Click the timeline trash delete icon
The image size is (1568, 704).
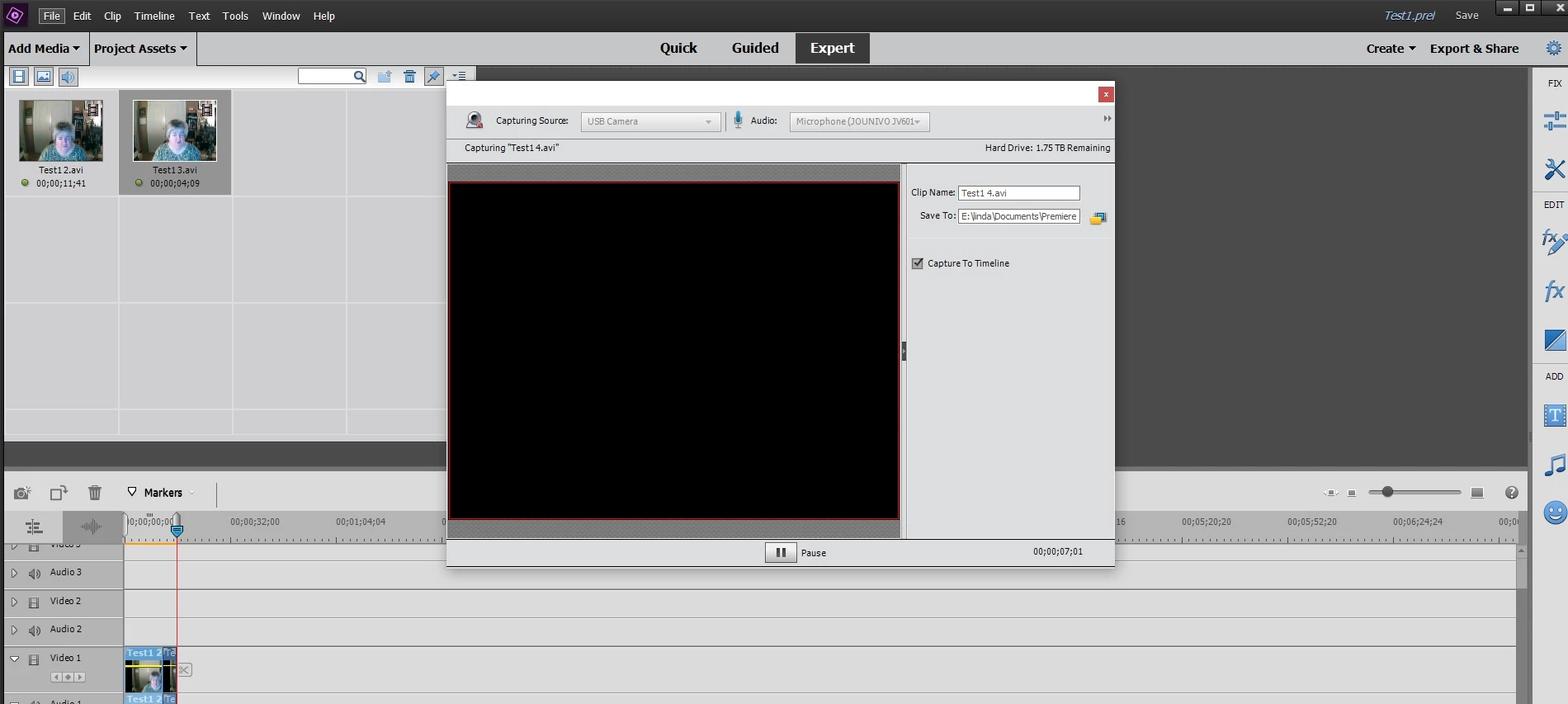pyautogui.click(x=95, y=493)
